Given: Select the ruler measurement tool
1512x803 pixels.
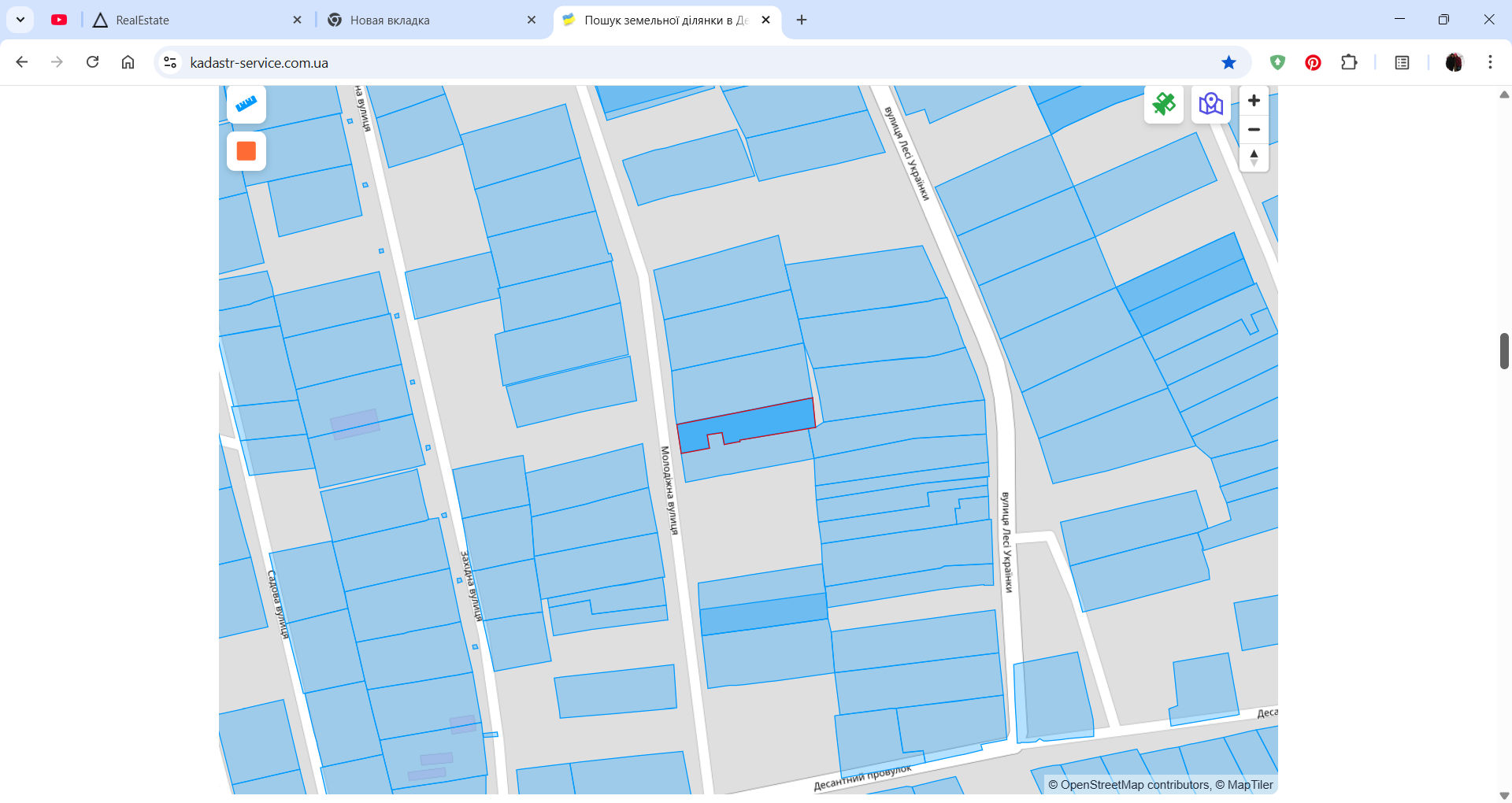Looking at the screenshot, I should coord(246,104).
